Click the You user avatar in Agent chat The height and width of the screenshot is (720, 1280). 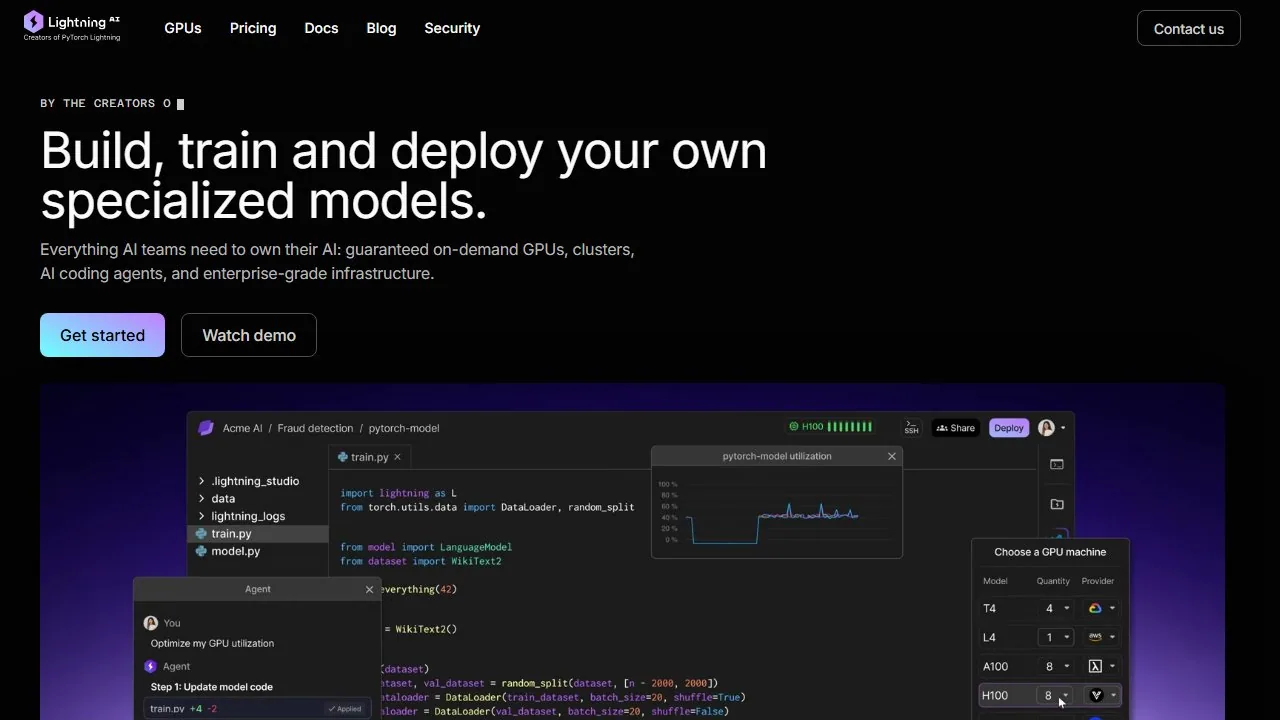pos(151,623)
